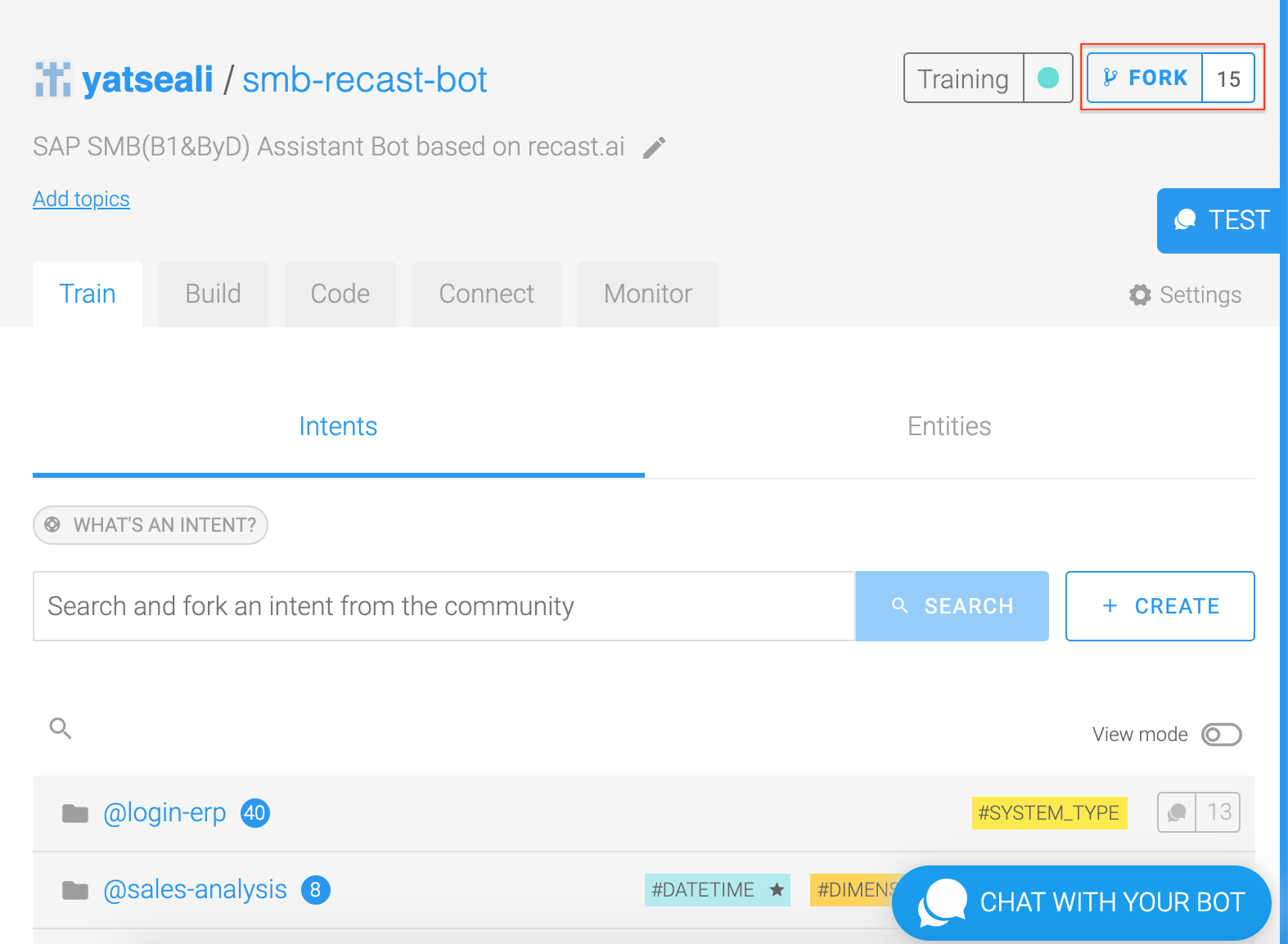Click the 8 expressions badge on @sales-analysis
Image resolution: width=1288 pixels, height=944 pixels.
[x=316, y=890]
